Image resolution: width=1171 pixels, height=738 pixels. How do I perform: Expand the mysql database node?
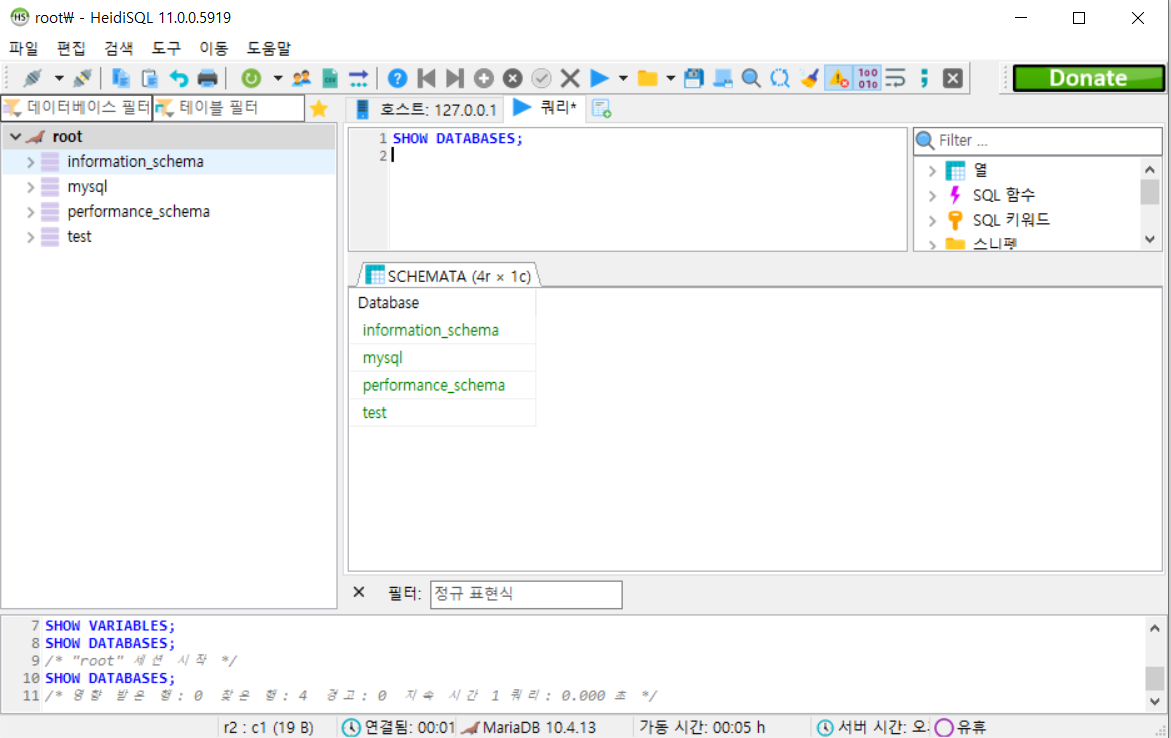pyautogui.click(x=31, y=187)
